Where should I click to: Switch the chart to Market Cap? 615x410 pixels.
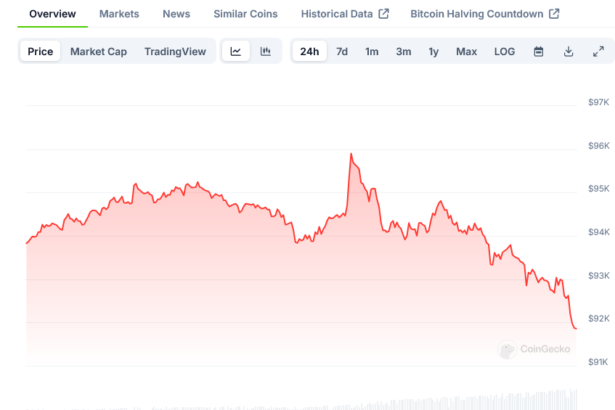click(98, 51)
